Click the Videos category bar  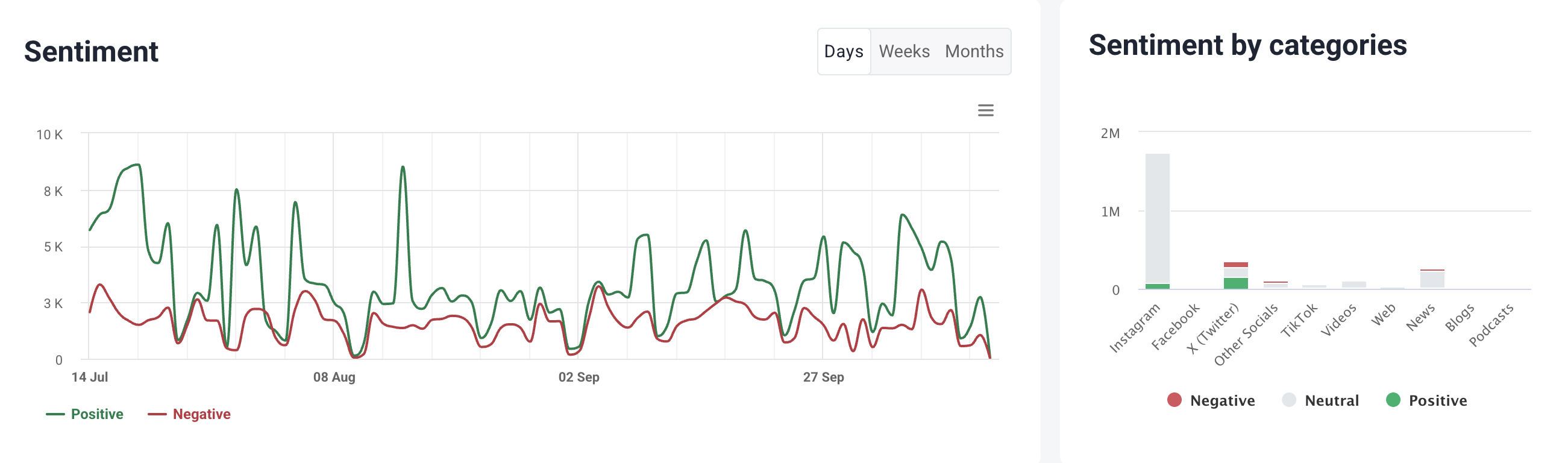click(1353, 285)
